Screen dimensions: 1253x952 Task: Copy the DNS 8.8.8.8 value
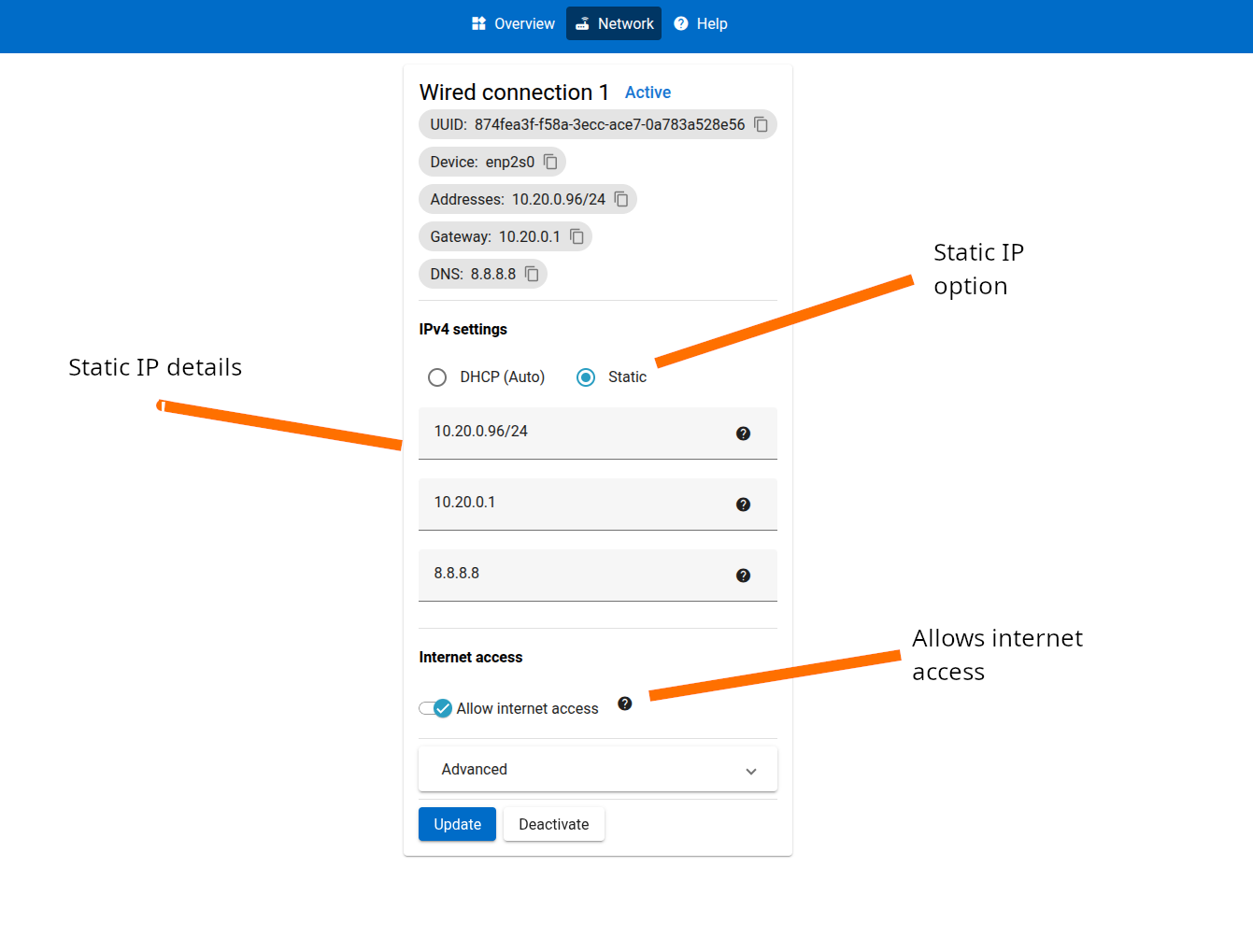[x=532, y=274]
